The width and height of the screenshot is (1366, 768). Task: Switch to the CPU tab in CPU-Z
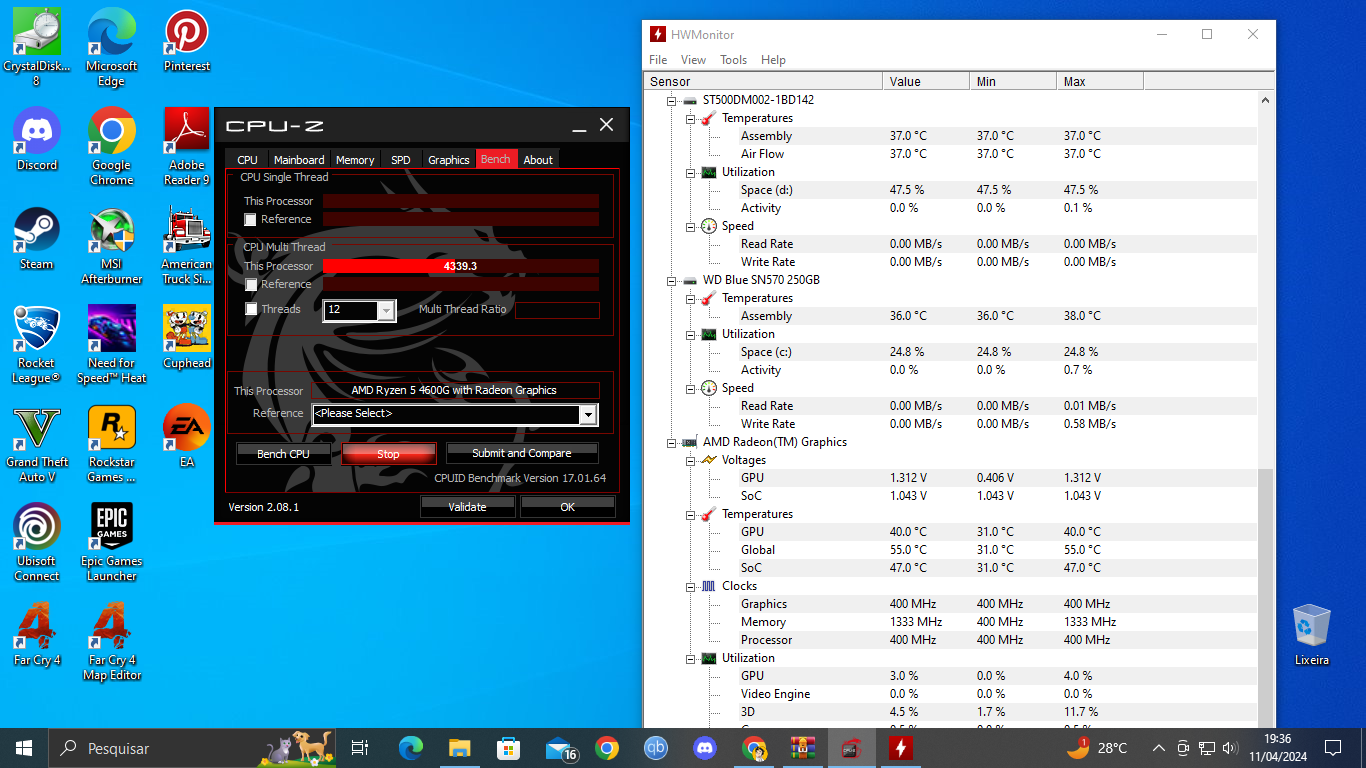[247, 160]
